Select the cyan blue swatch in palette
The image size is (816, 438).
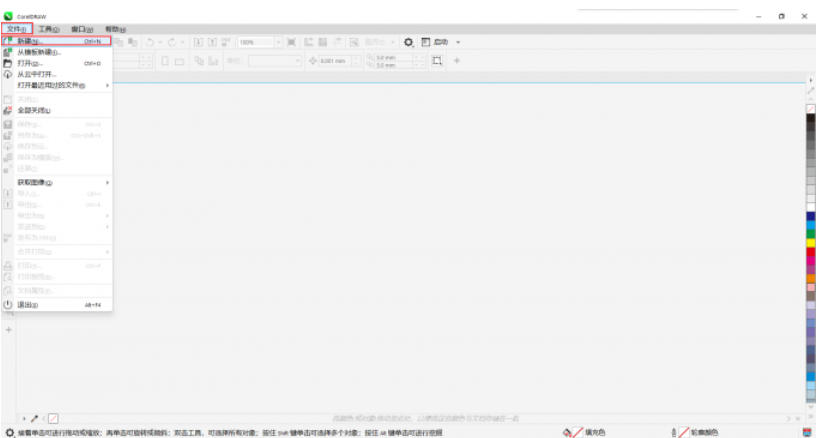[x=811, y=225]
